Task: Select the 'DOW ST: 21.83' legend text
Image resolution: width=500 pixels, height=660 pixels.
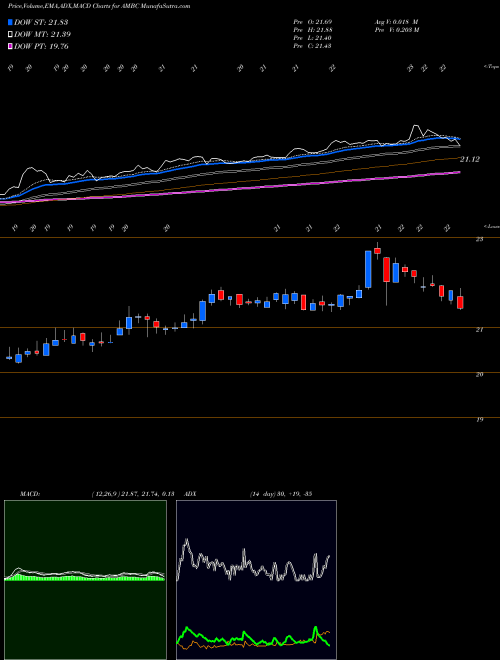Action: click(41, 22)
